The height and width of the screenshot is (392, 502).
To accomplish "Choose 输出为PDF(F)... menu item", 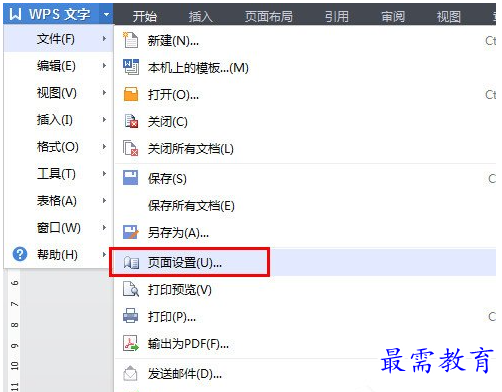I will (x=305, y=343).
